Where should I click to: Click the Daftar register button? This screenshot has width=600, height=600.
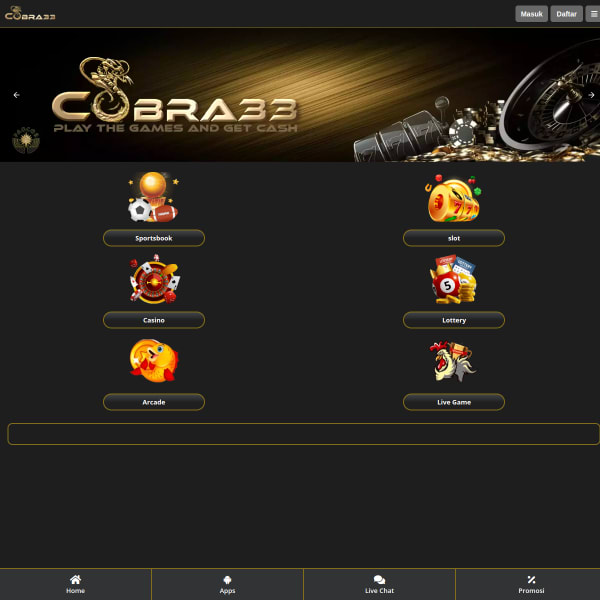point(566,14)
